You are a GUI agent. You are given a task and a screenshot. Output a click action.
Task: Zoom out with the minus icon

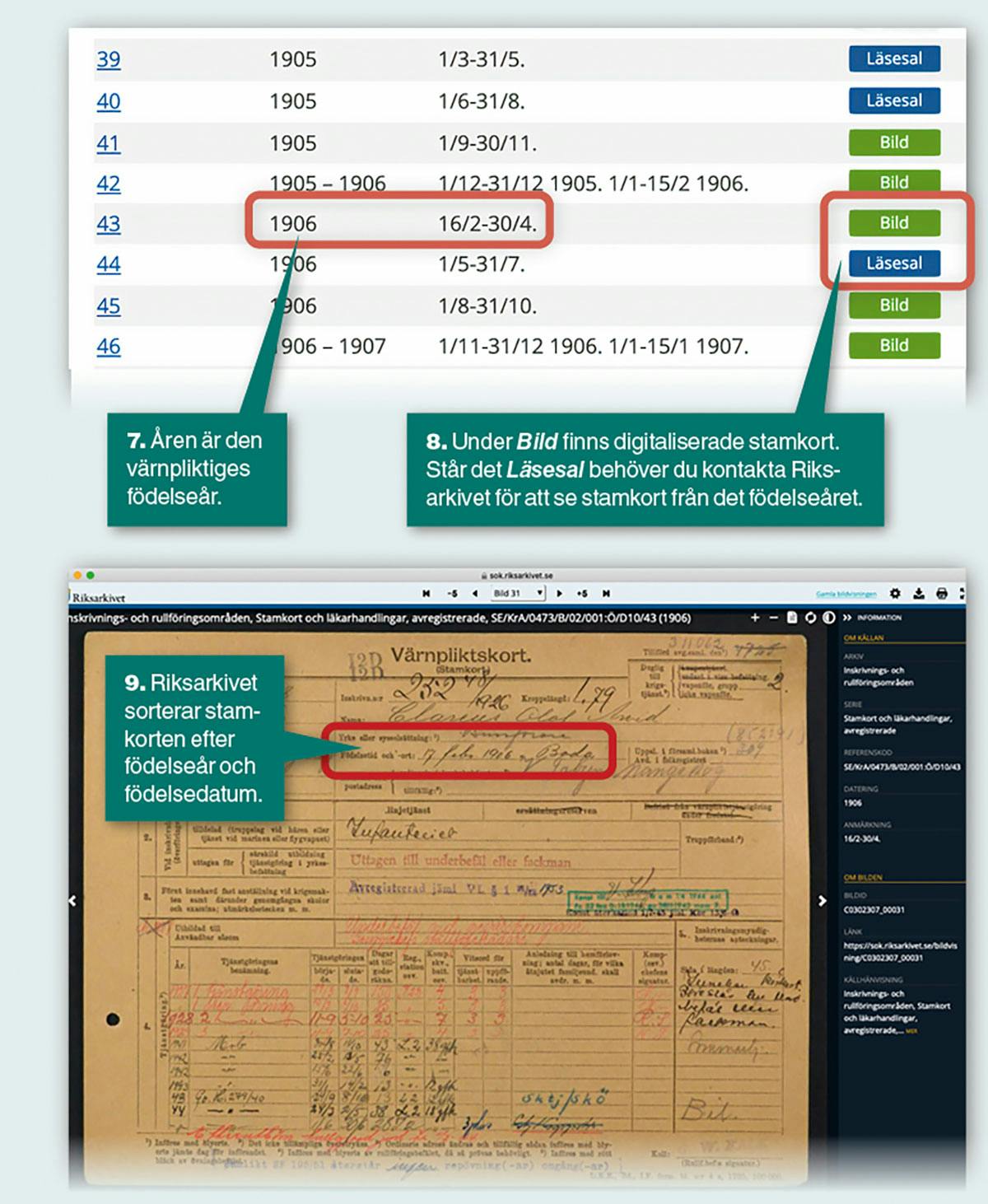773,618
